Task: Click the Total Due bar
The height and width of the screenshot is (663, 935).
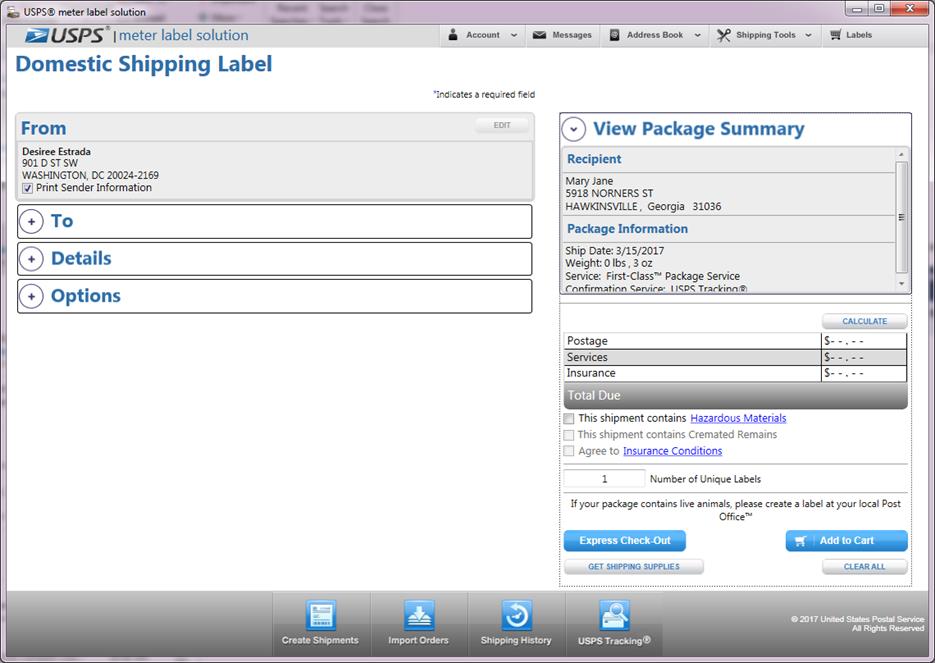Action: pyautogui.click(x=735, y=395)
